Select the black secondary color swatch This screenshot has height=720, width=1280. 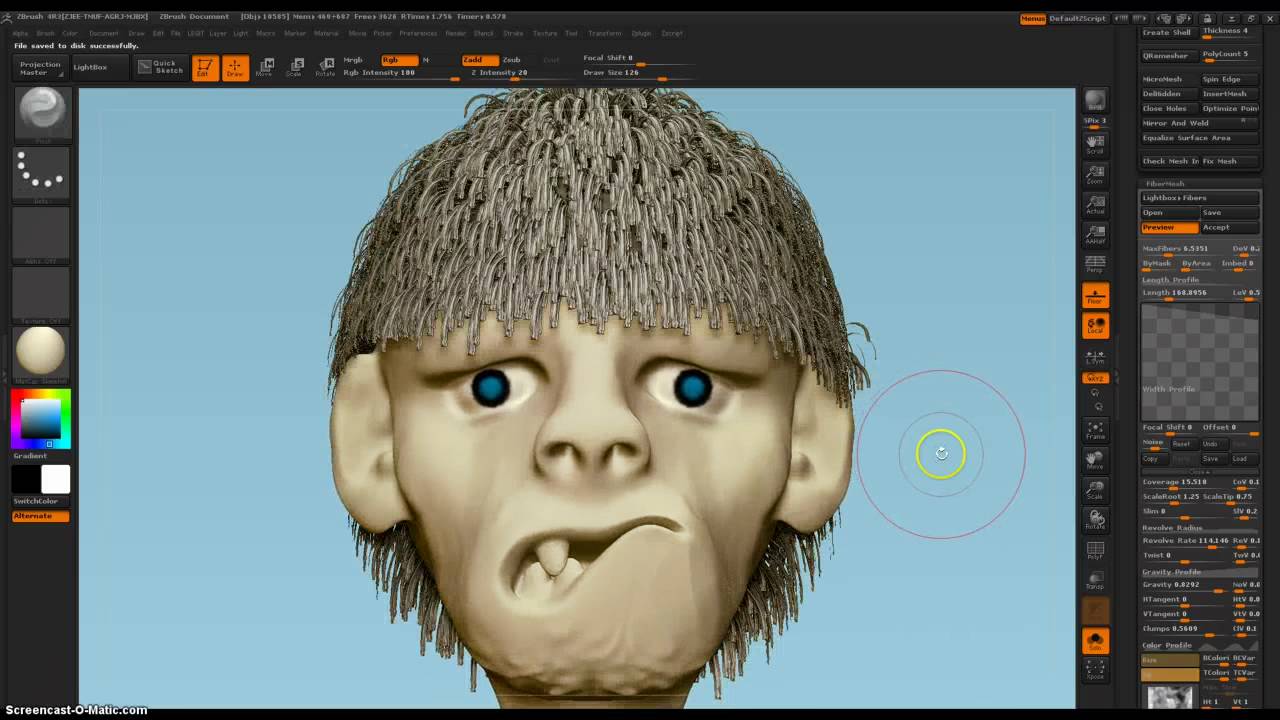[26, 479]
